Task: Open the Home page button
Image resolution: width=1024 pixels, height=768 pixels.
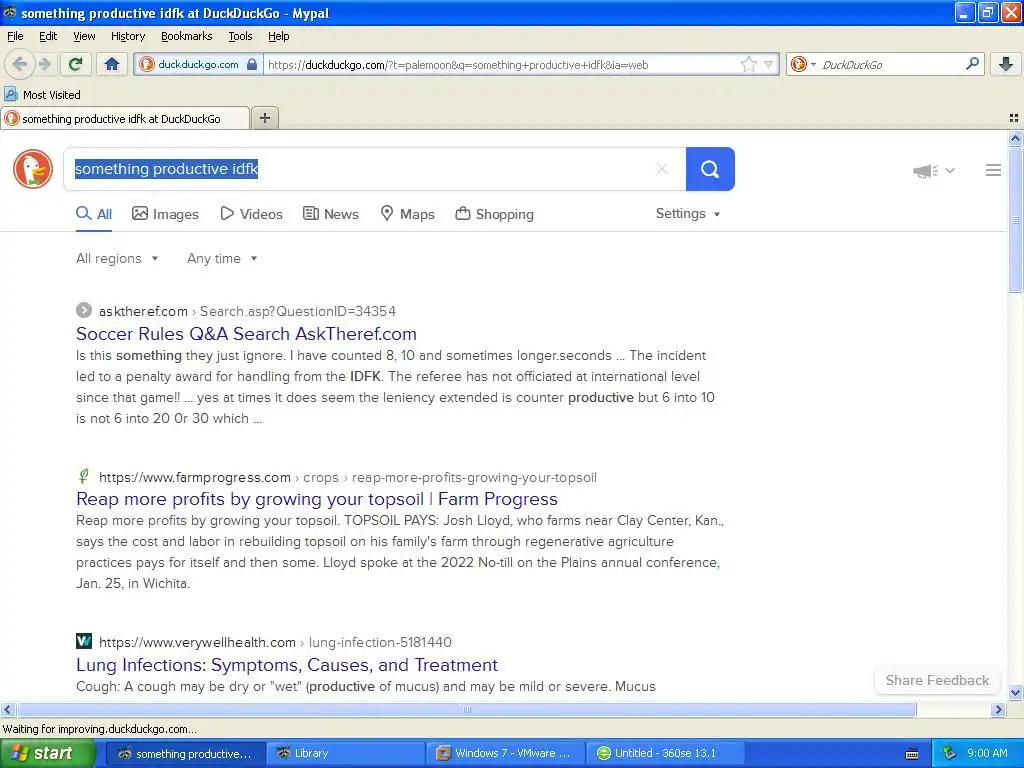Action: point(112,64)
